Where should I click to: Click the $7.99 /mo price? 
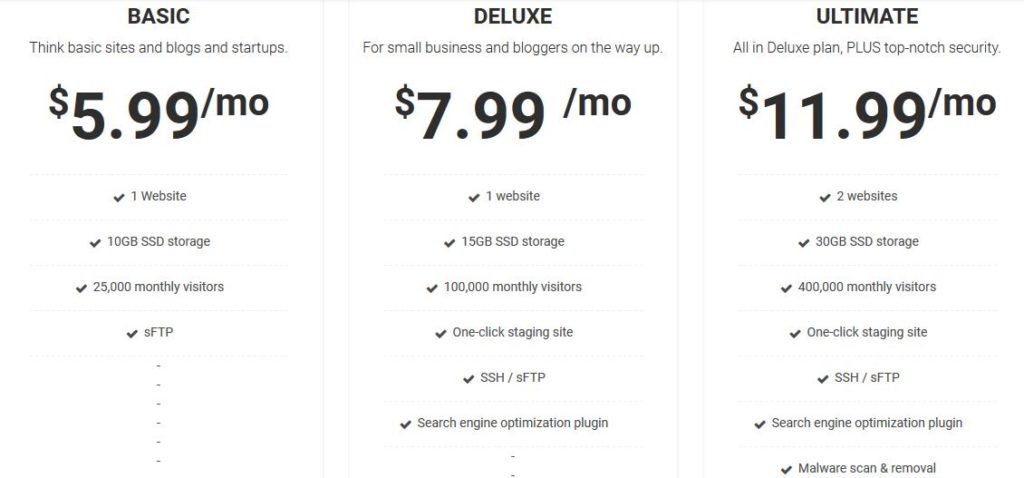(513, 113)
